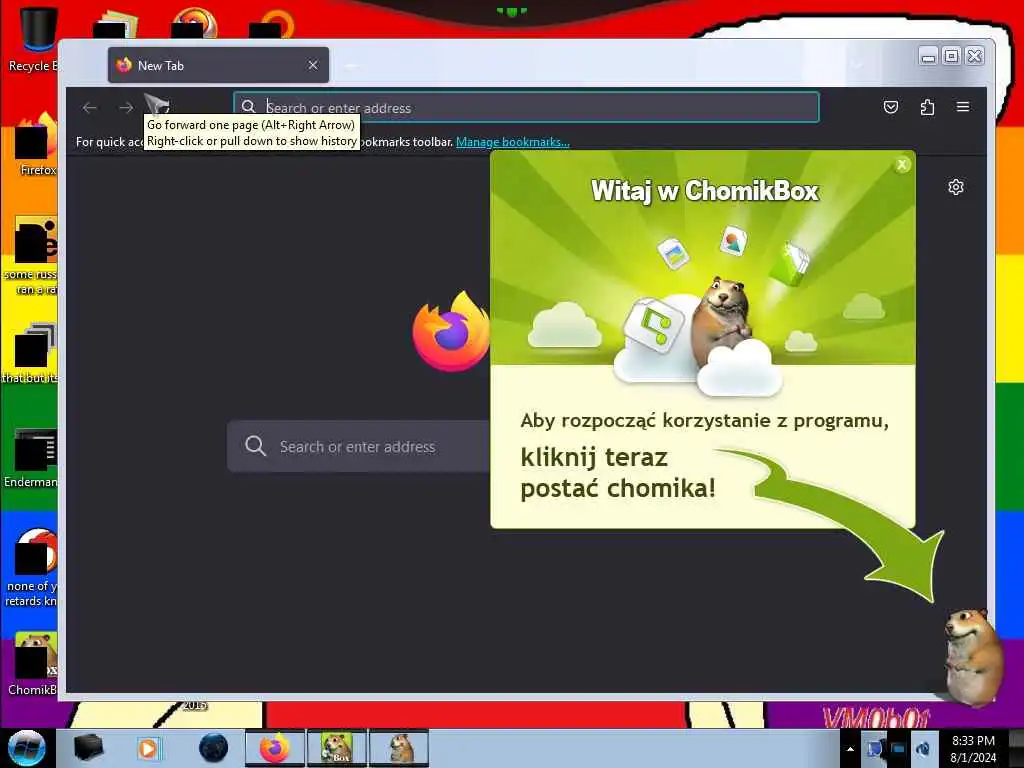Click the Firefox logo on new tab page
The image size is (1024, 768).
click(x=451, y=332)
